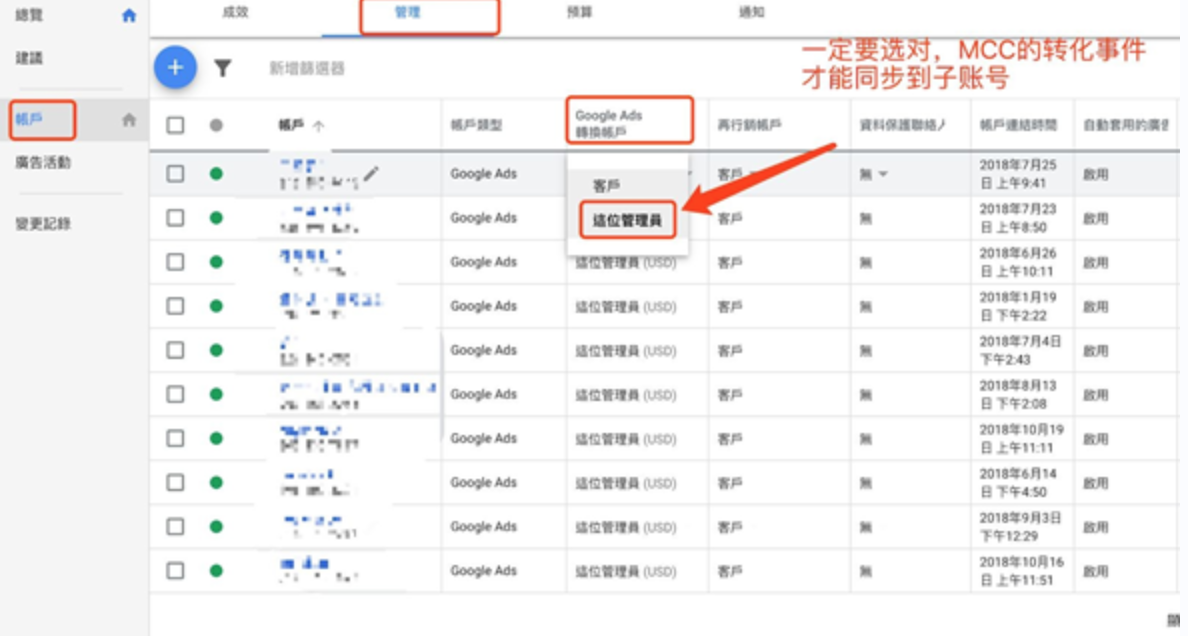Click the blue plus add button
1188x636 pixels.
[175, 68]
